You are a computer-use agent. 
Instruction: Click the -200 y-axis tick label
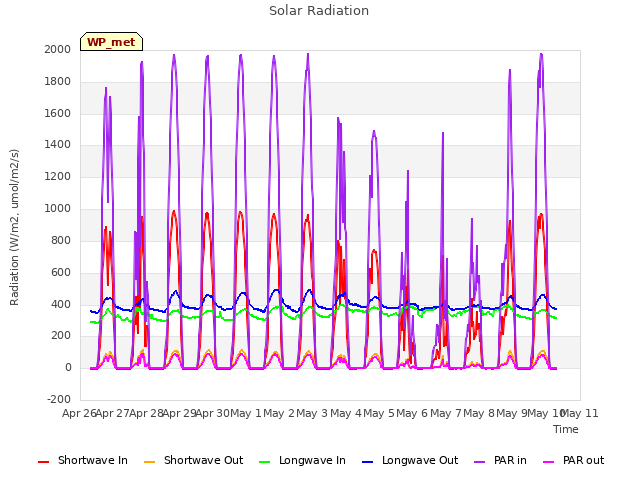tap(59, 399)
